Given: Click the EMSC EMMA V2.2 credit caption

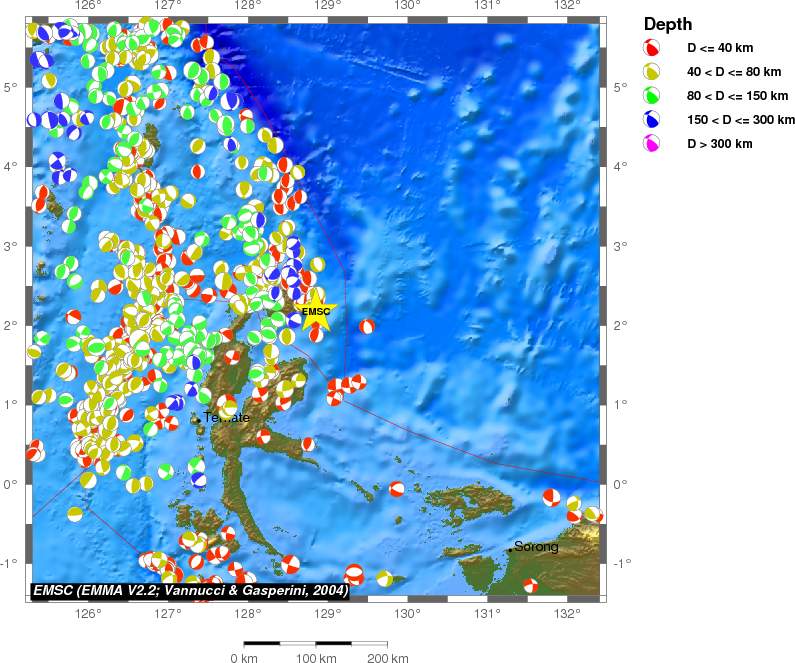Looking at the screenshot, I should tap(191, 591).
